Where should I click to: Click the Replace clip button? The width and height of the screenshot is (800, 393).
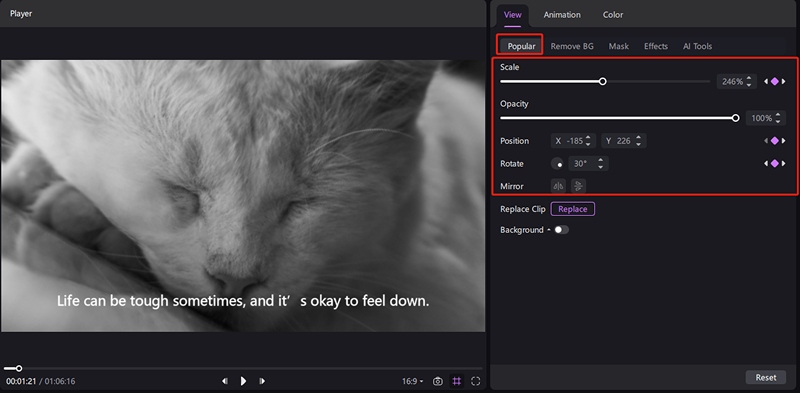pyautogui.click(x=572, y=209)
